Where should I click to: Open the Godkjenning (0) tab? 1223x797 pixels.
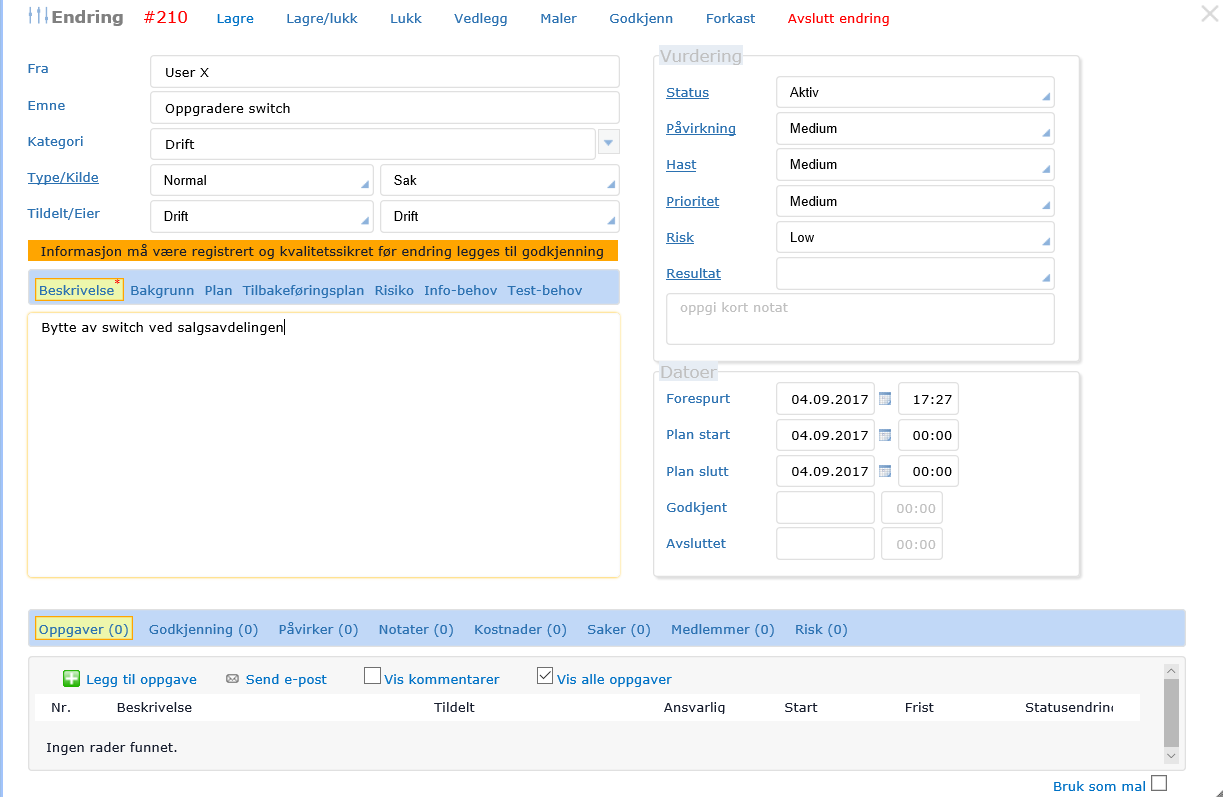coord(203,629)
